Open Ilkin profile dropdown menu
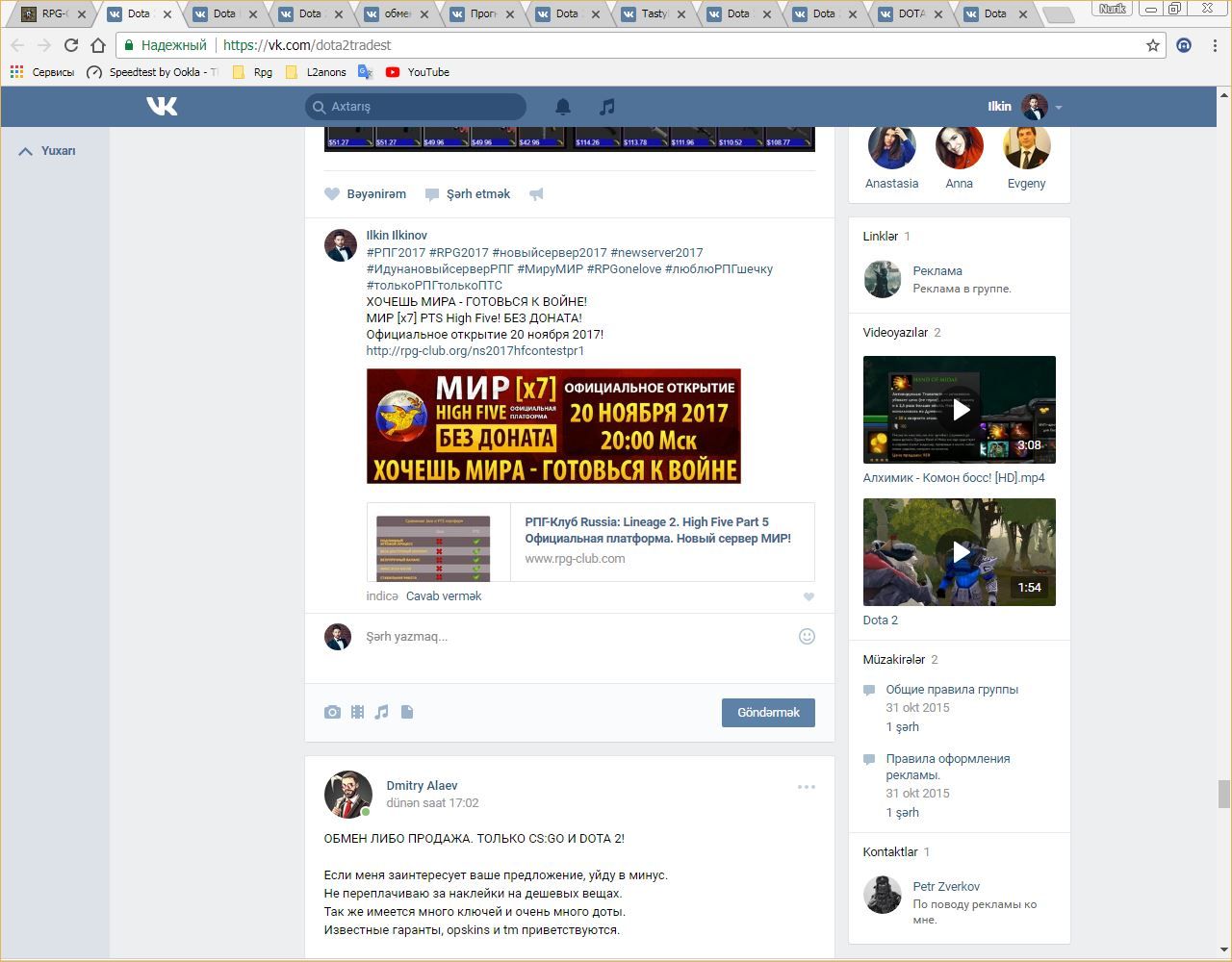This screenshot has width=1232, height=962. [1024, 107]
